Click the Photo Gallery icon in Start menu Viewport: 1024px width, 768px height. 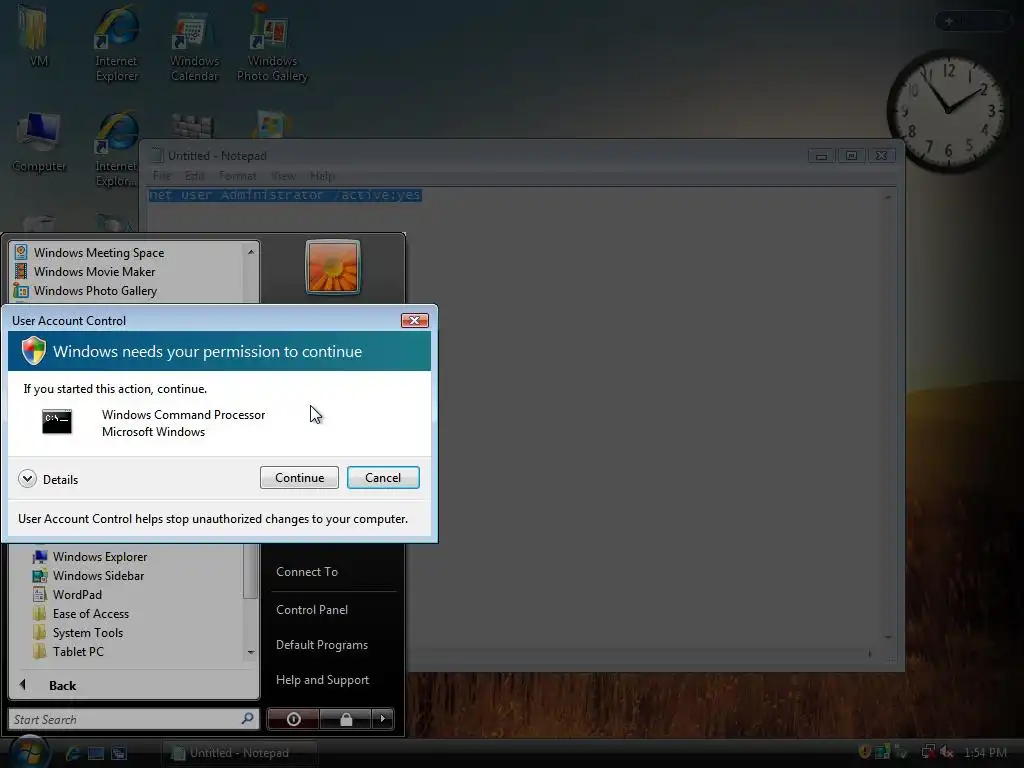[x=21, y=290]
